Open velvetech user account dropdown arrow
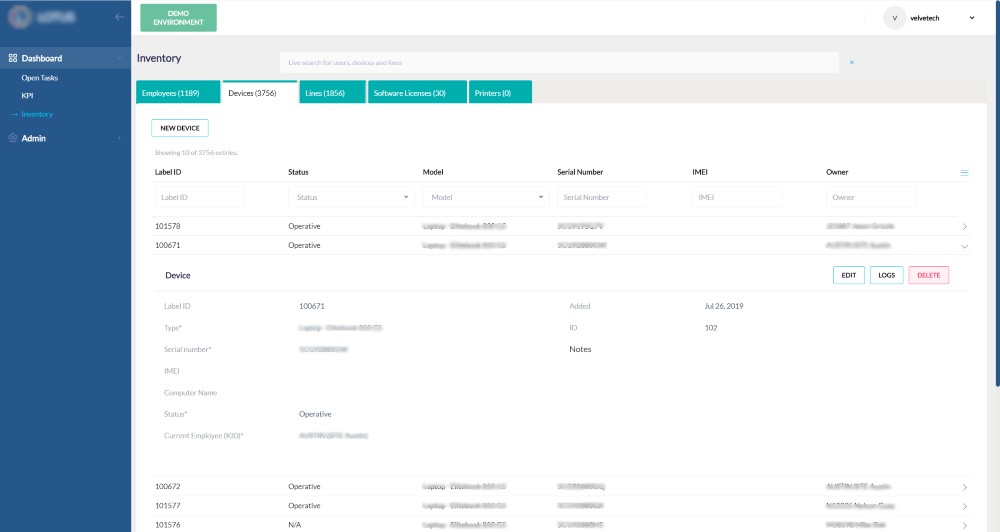 click(972, 18)
